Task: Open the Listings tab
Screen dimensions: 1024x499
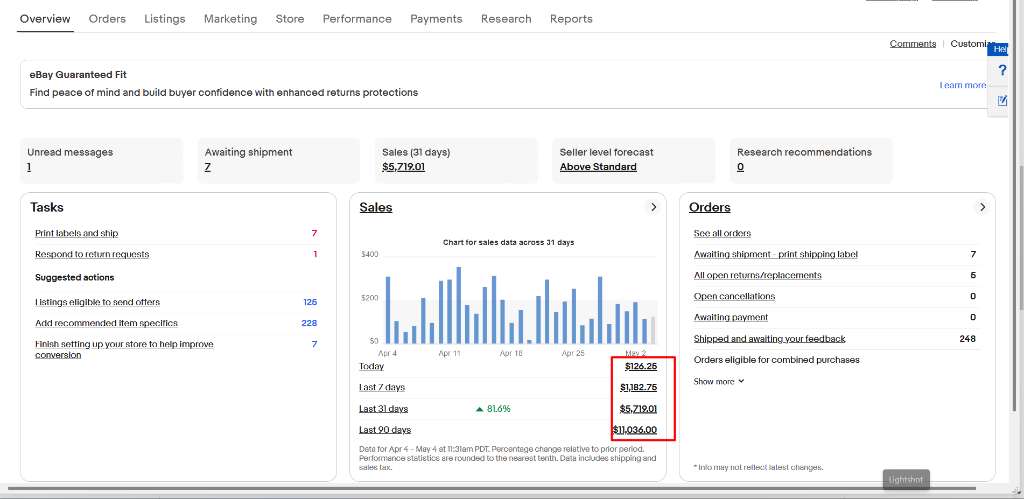Action: (165, 19)
